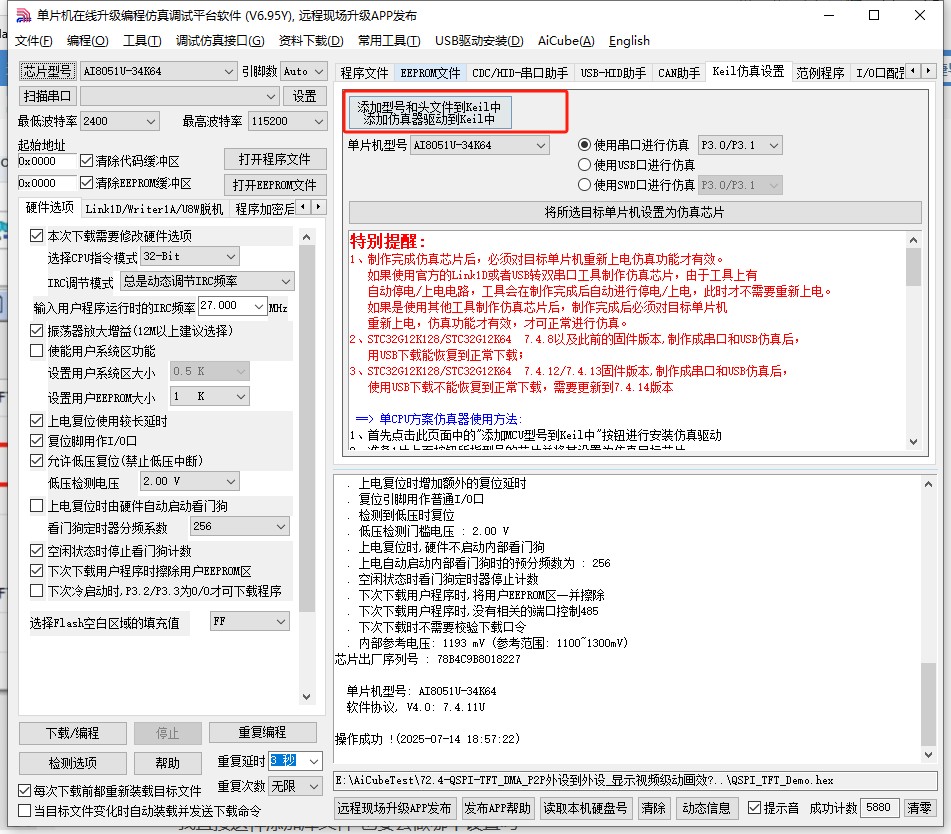
Task: Select 使用USB口进行仿真 radio button
Action: 584,164
